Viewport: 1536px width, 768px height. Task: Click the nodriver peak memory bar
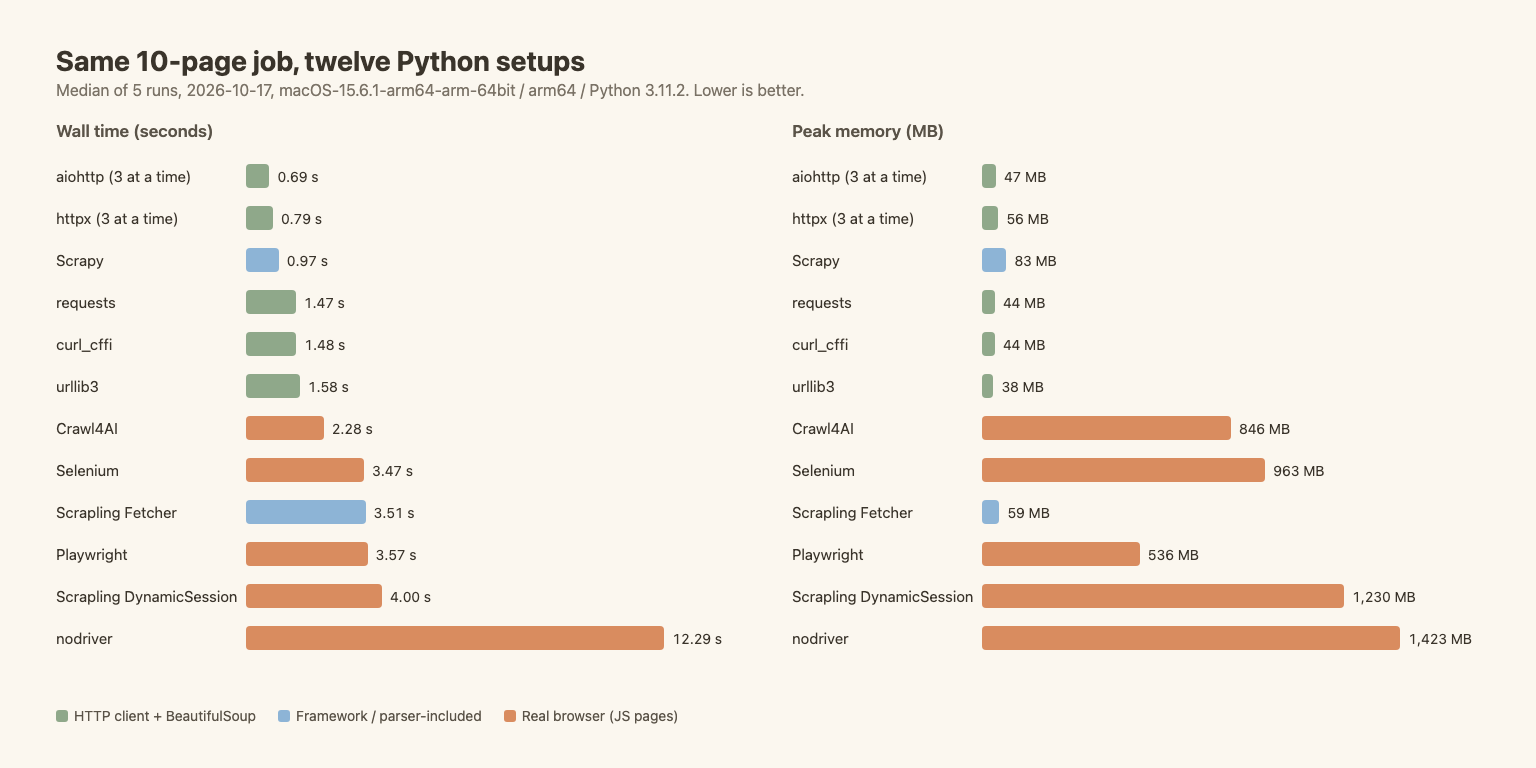1191,638
